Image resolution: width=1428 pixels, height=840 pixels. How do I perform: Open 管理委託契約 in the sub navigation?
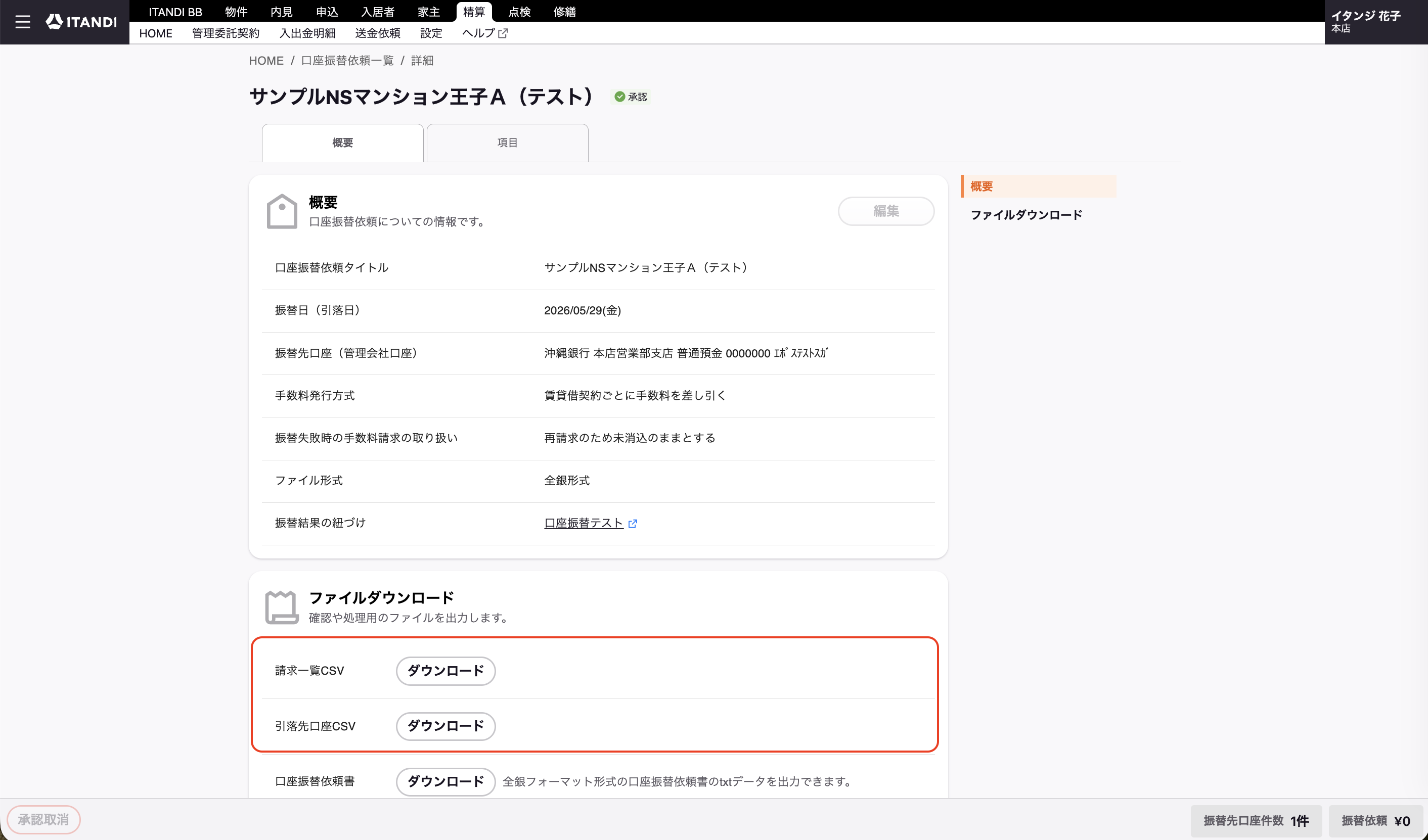pos(226,33)
